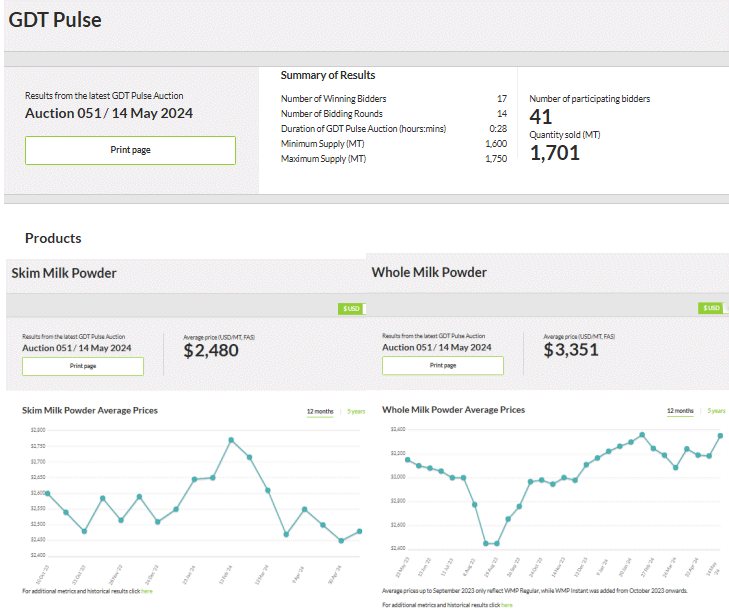The image size is (729, 612).
Task: Click the highest data point on Skim Milk Powder chart
Action: [231, 440]
